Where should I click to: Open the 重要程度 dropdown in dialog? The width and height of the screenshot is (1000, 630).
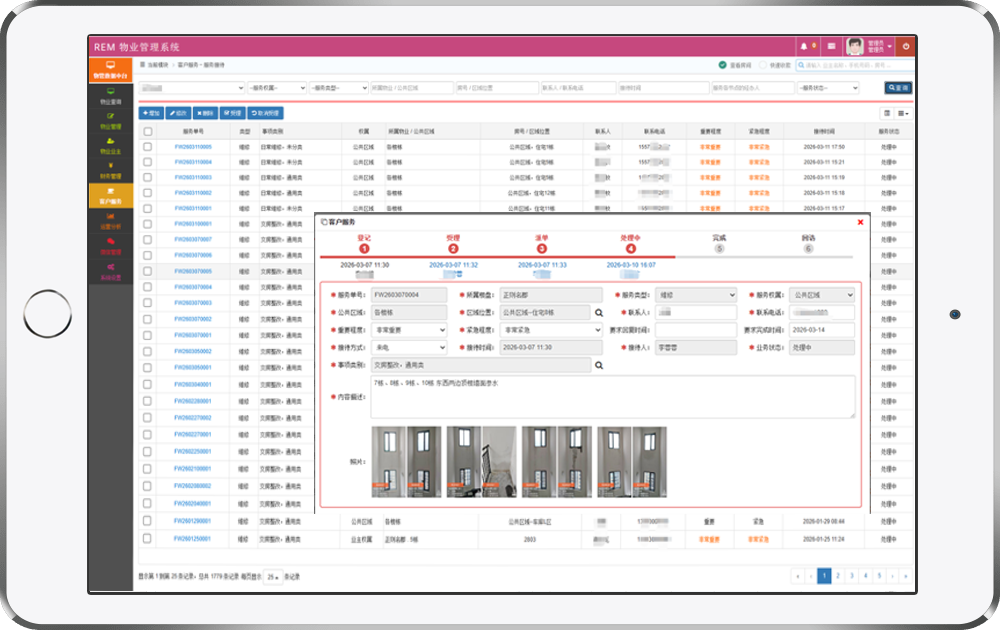point(409,330)
